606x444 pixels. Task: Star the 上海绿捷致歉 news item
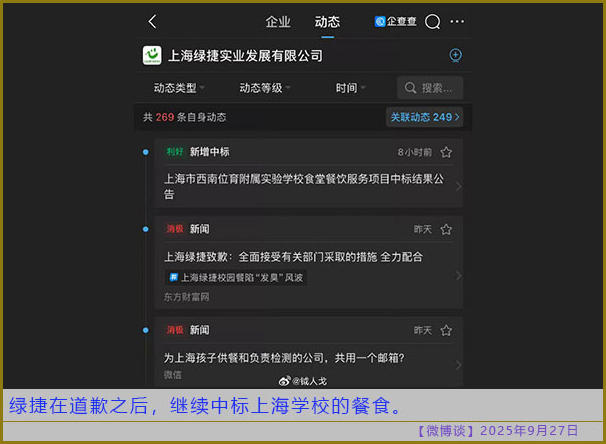(x=446, y=229)
